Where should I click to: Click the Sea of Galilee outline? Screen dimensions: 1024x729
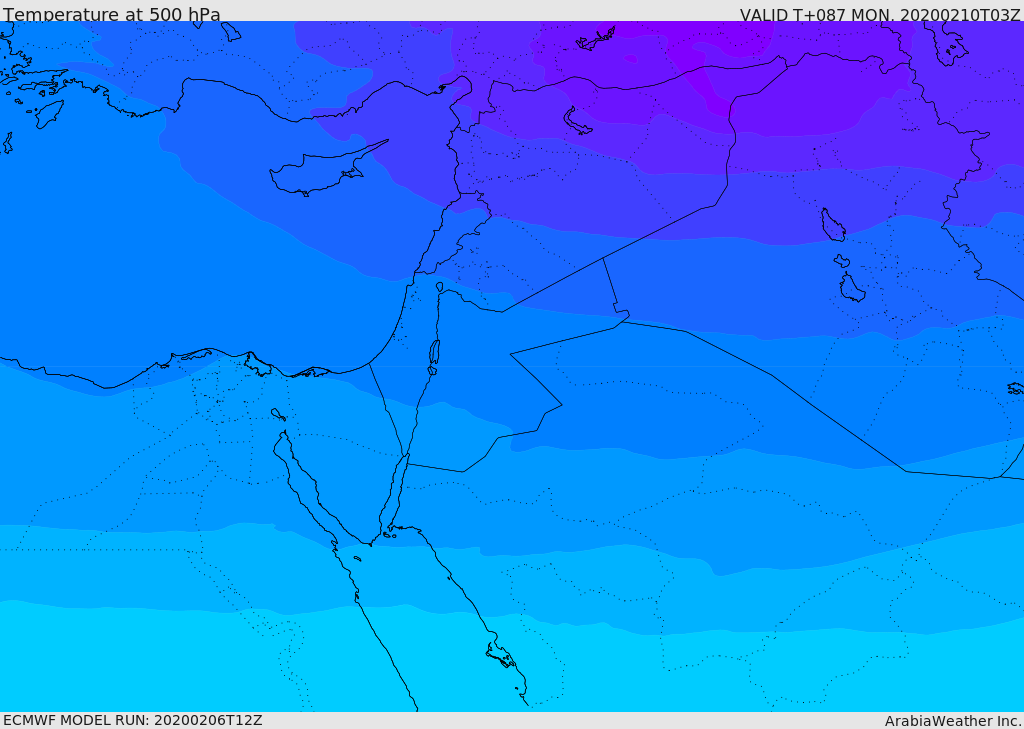(x=440, y=287)
